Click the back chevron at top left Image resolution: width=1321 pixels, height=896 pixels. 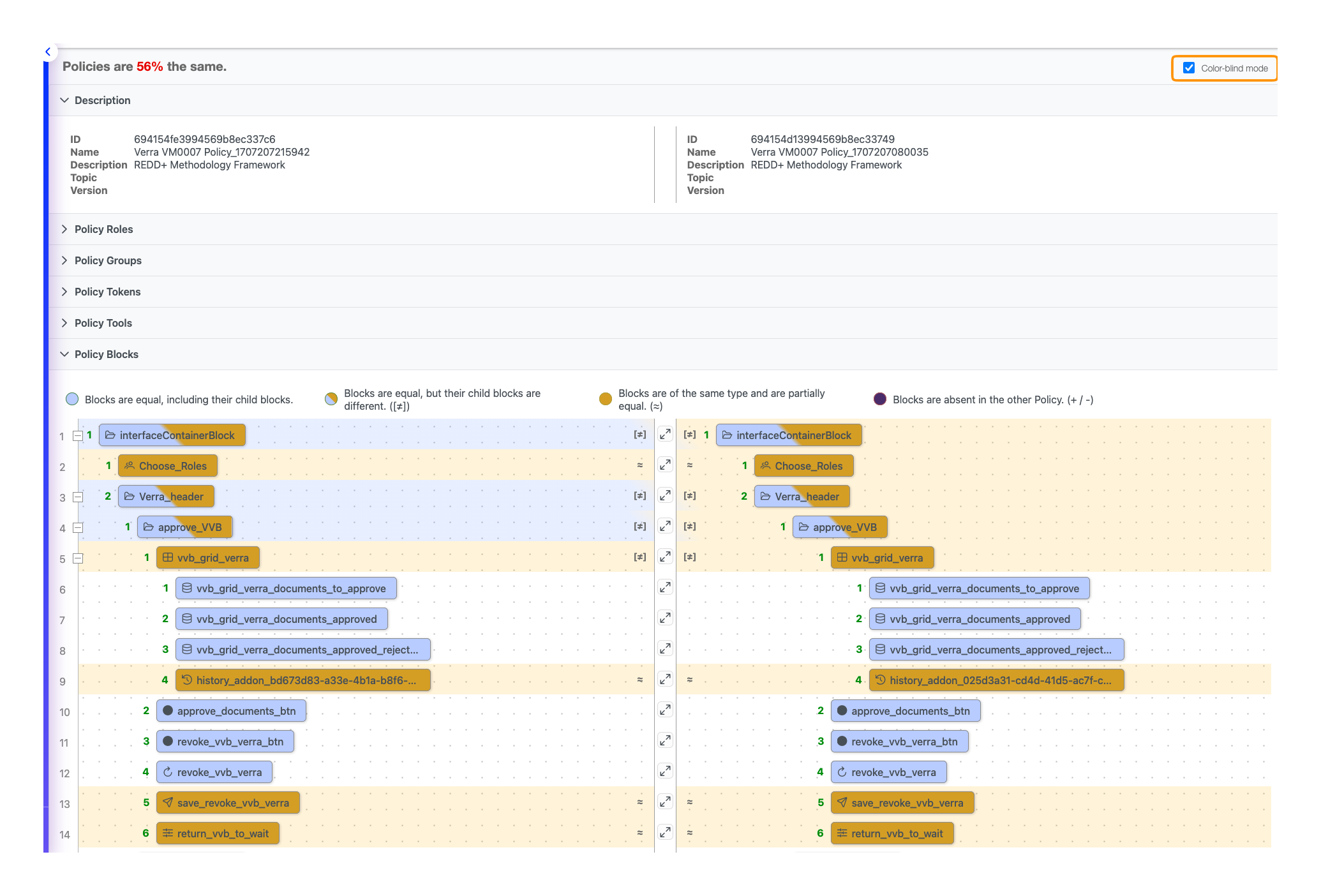[x=49, y=52]
